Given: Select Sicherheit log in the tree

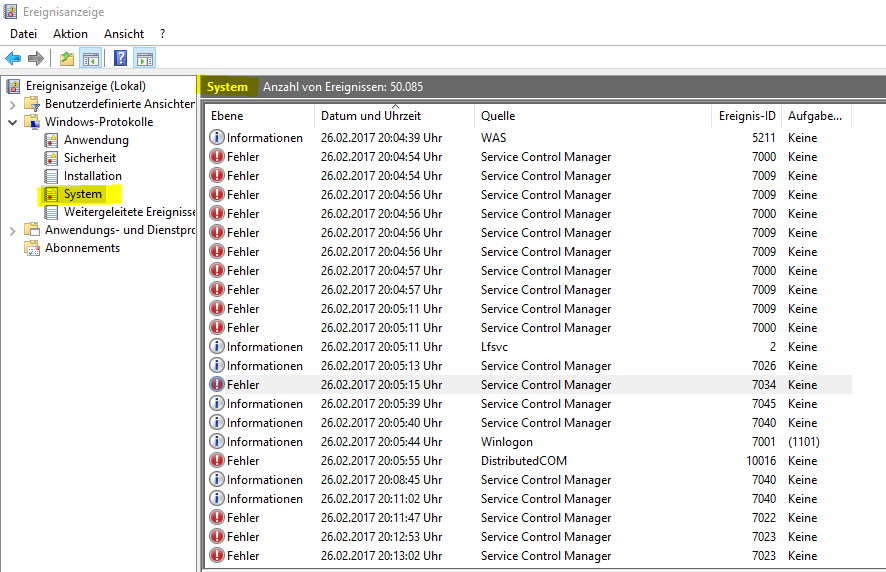Looking at the screenshot, I should (x=89, y=158).
